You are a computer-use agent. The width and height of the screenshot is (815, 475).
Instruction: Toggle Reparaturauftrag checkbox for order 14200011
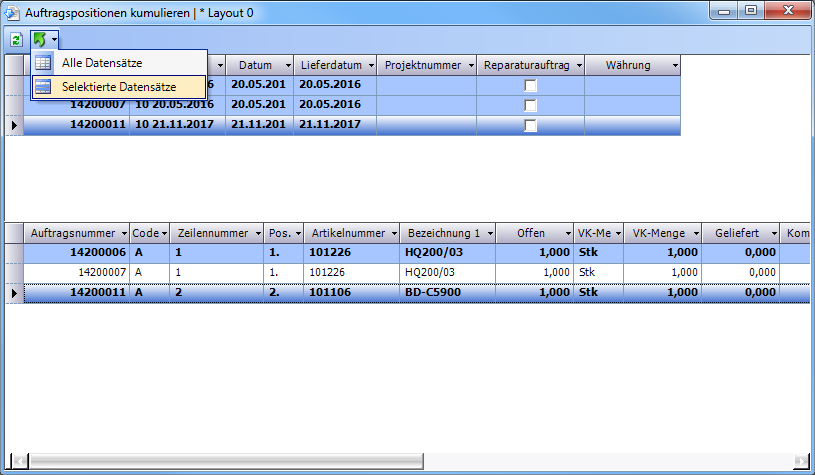(530, 125)
